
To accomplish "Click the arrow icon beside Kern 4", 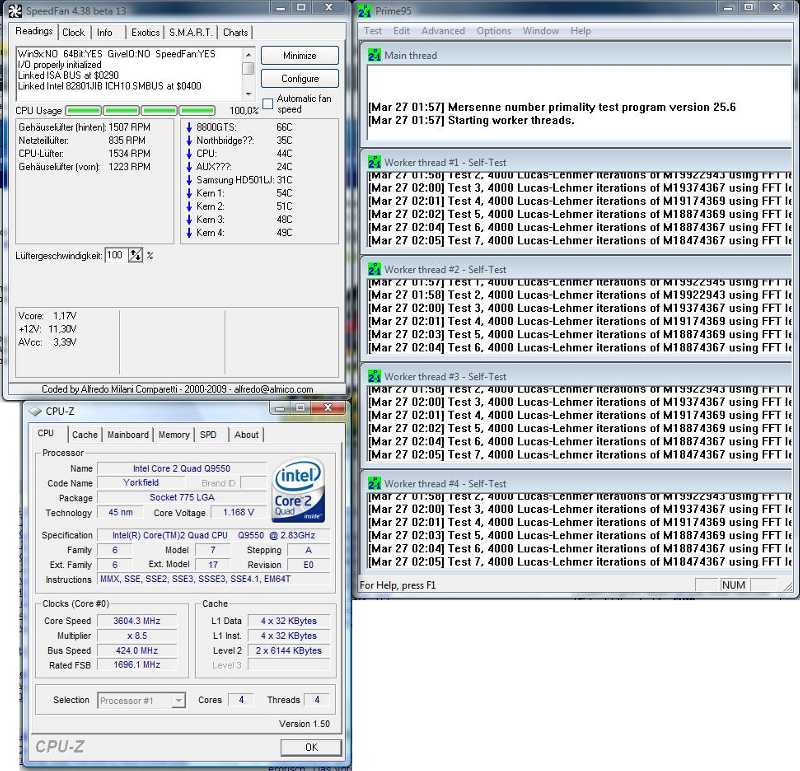I will (x=189, y=233).
